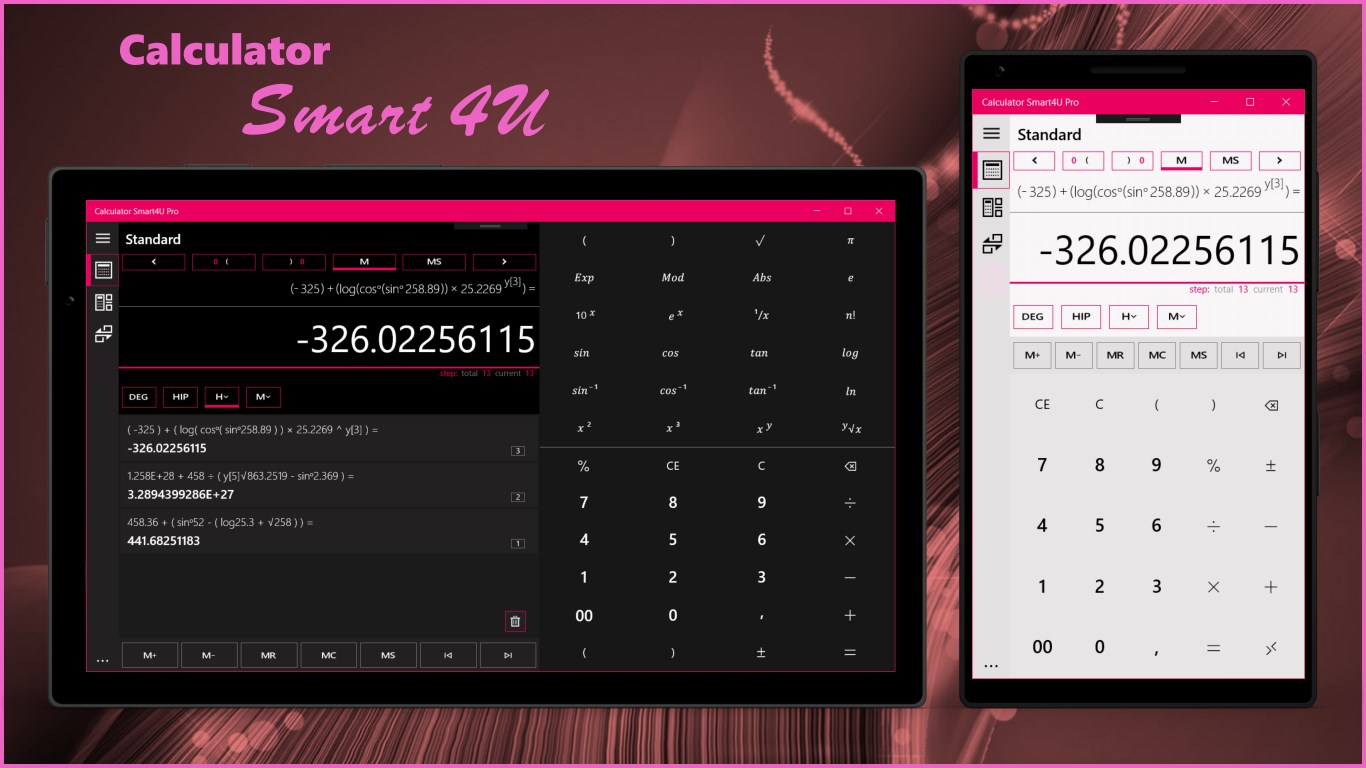
Task: Click the divide key on tablet
Action: [x=850, y=503]
